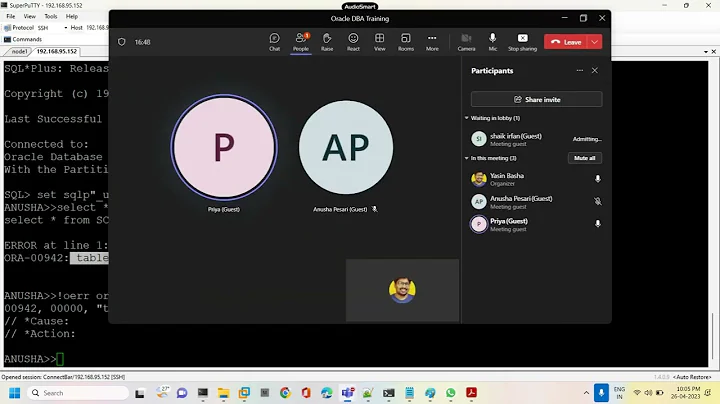Viewport: 720px width, 404px height.
Task: Open File Explorer from the taskbar
Action: tap(224, 393)
